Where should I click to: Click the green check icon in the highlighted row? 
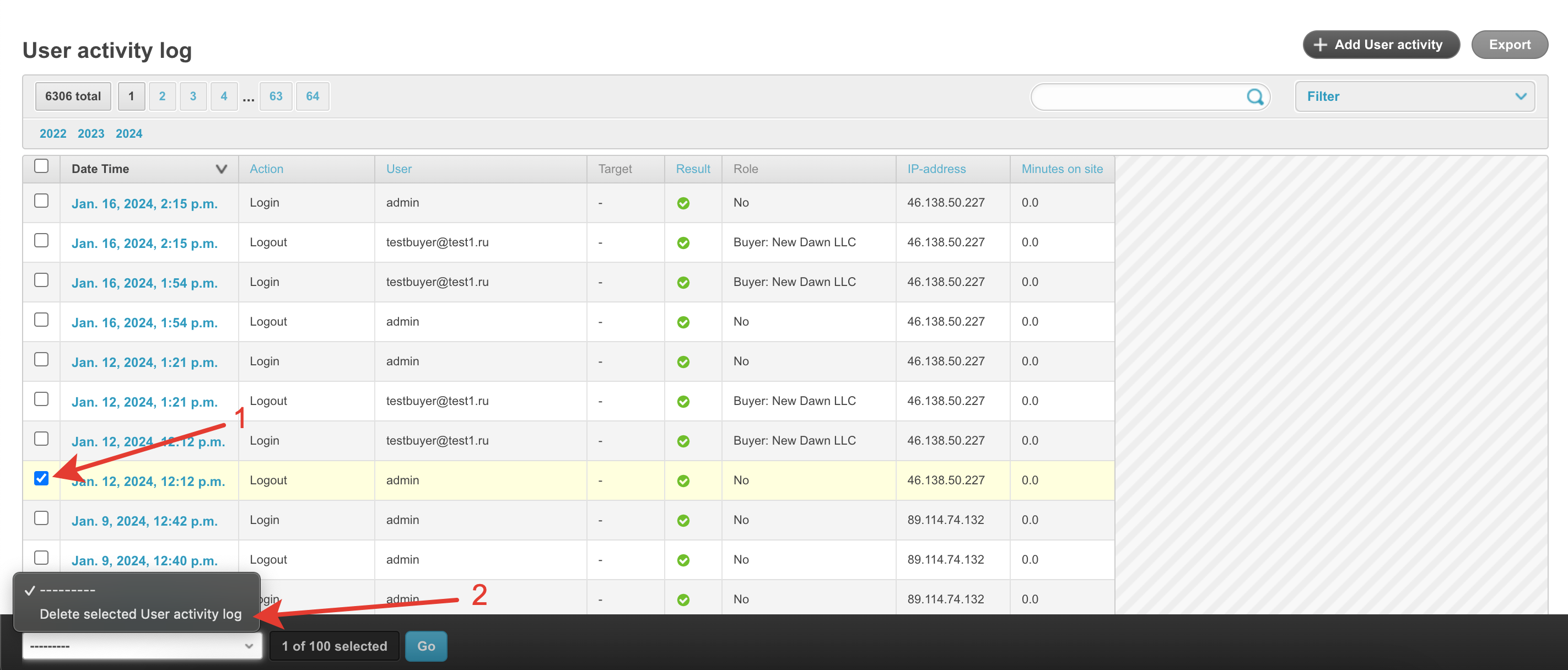click(683, 481)
